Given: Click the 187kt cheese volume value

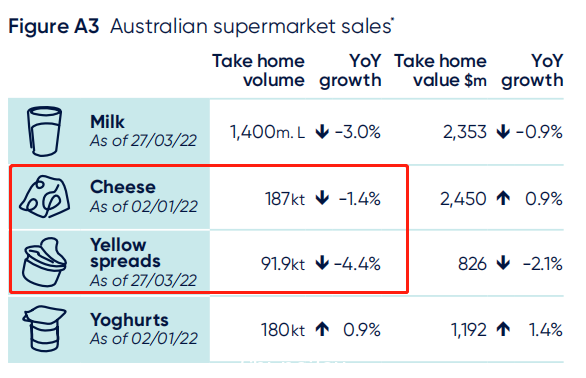Looking at the screenshot, I should 285,199.
